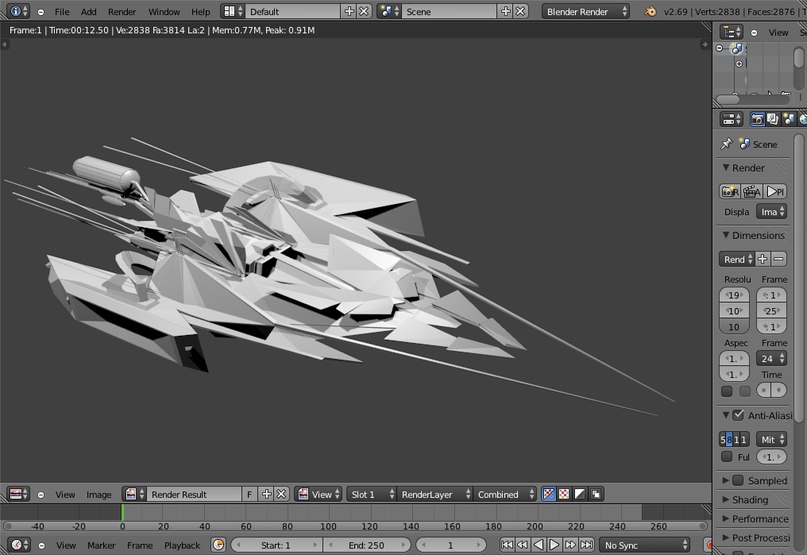Delete the current scene with X button
Image resolution: width=807 pixels, height=555 pixels.
click(522, 11)
